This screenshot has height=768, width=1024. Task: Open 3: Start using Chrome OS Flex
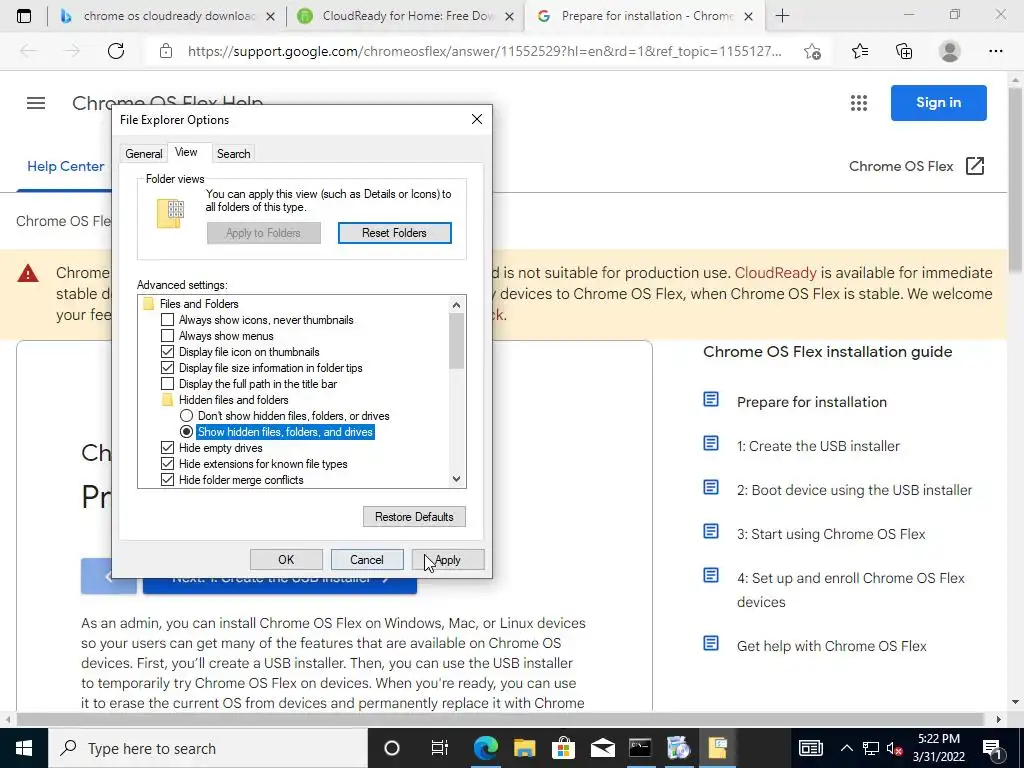(831, 534)
